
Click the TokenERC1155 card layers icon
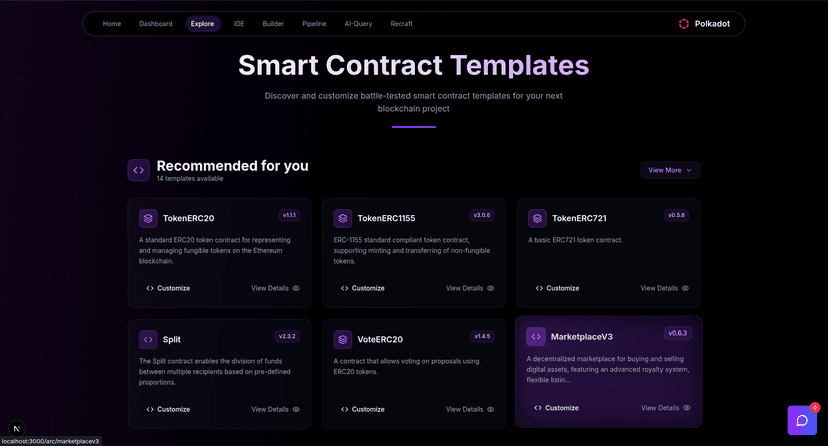point(343,218)
